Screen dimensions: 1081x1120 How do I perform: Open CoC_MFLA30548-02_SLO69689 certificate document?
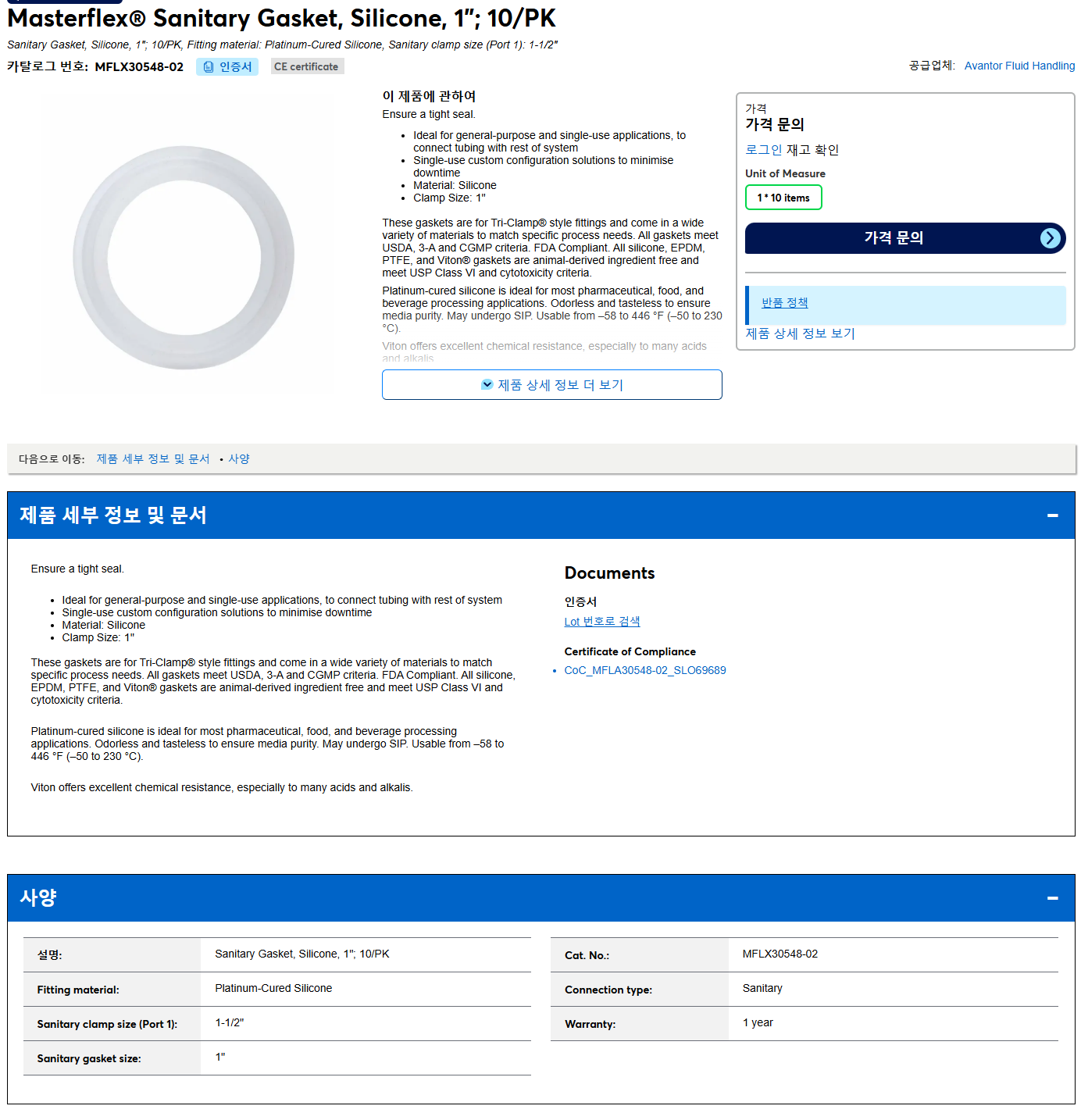coord(645,670)
